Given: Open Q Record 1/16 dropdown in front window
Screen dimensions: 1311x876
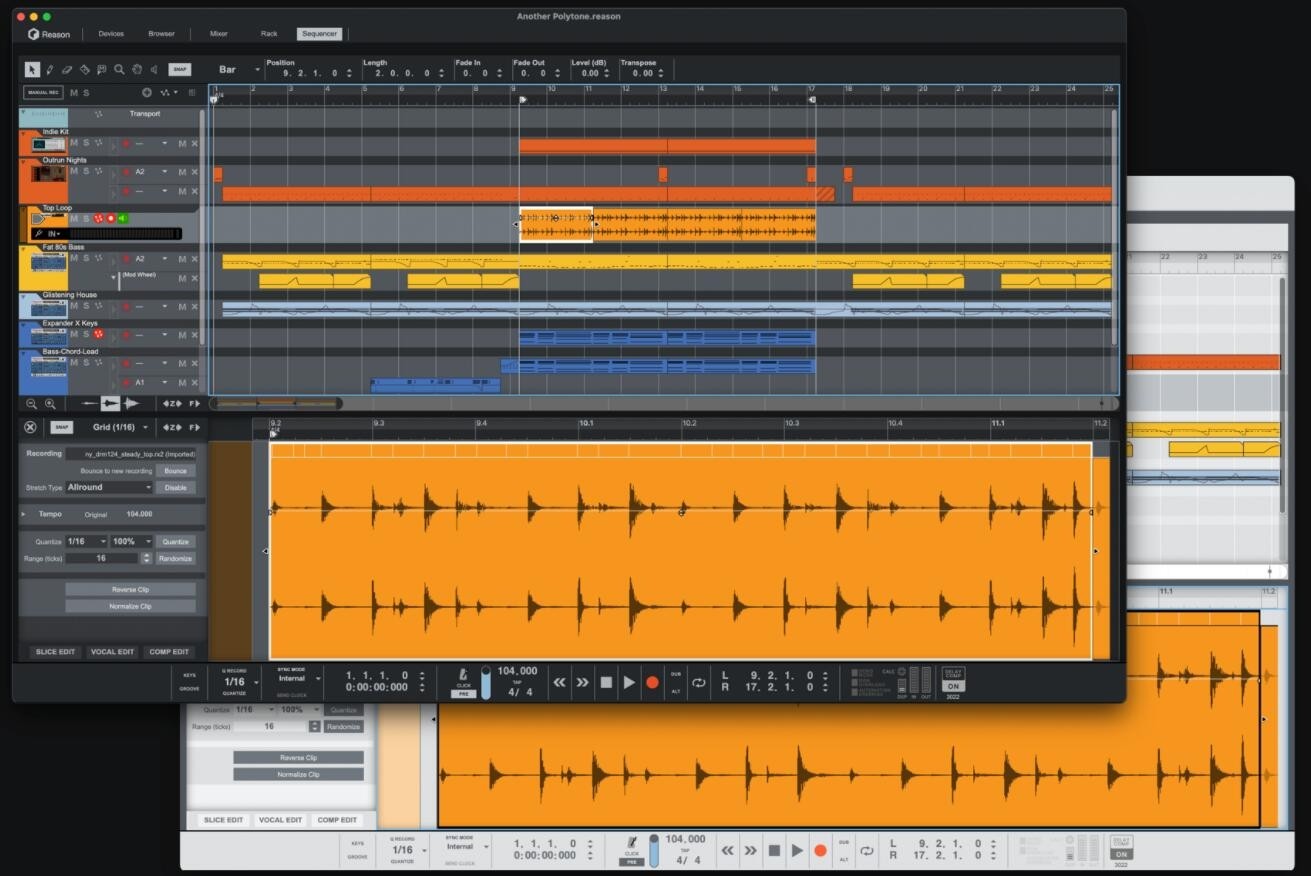Looking at the screenshot, I should [240, 682].
